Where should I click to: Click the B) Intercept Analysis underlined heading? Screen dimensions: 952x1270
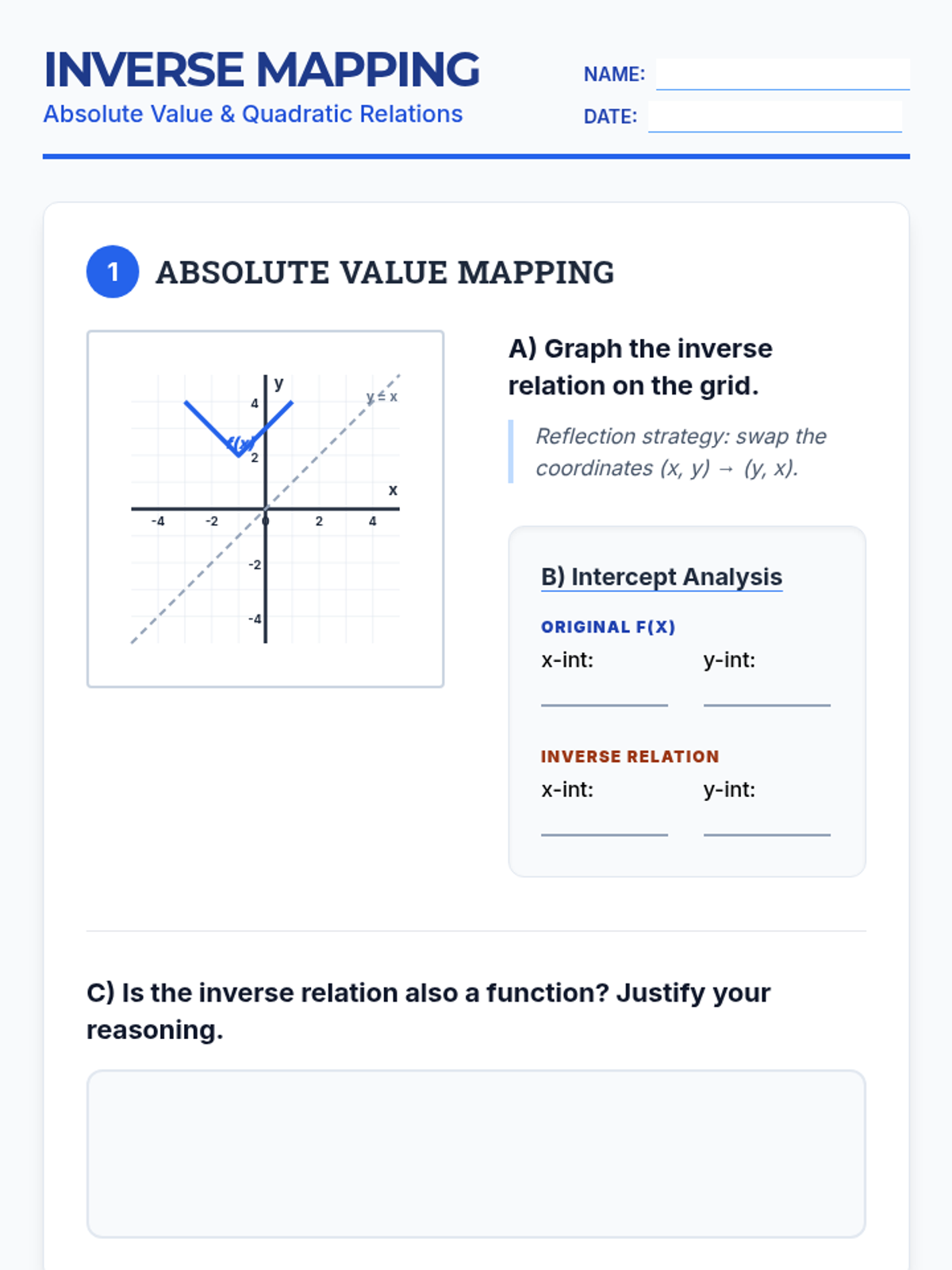click(661, 577)
